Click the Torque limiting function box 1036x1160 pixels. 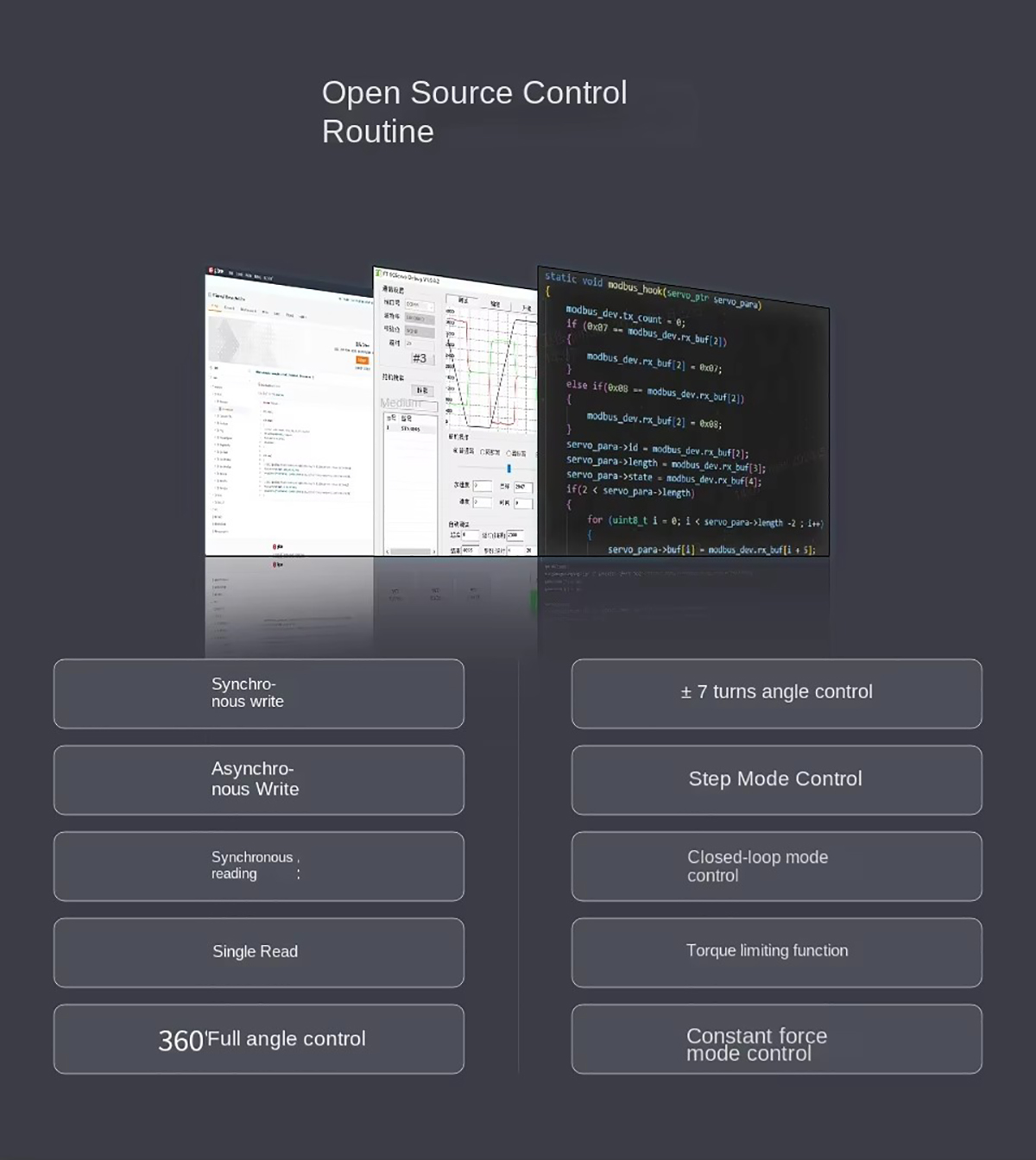point(776,952)
